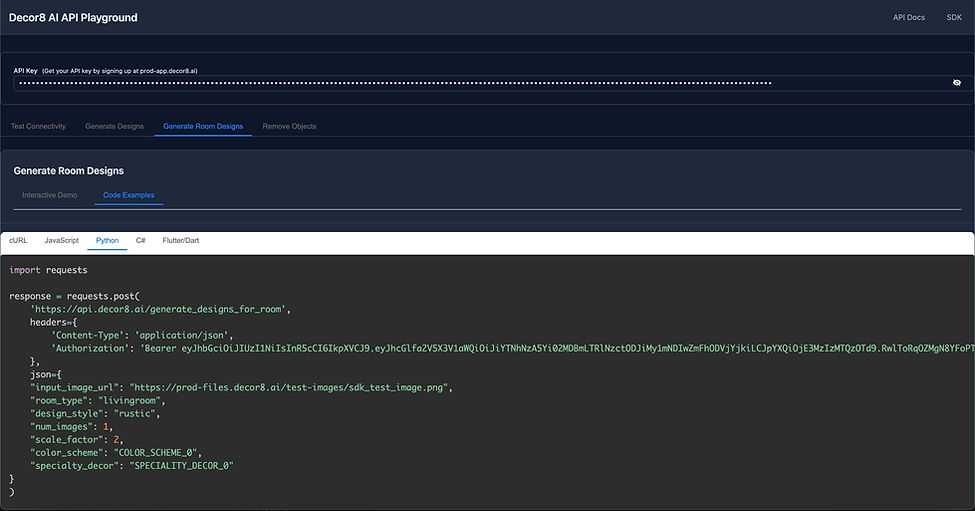
Task: Click the 'Content-Type' header line
Action: 142,335
